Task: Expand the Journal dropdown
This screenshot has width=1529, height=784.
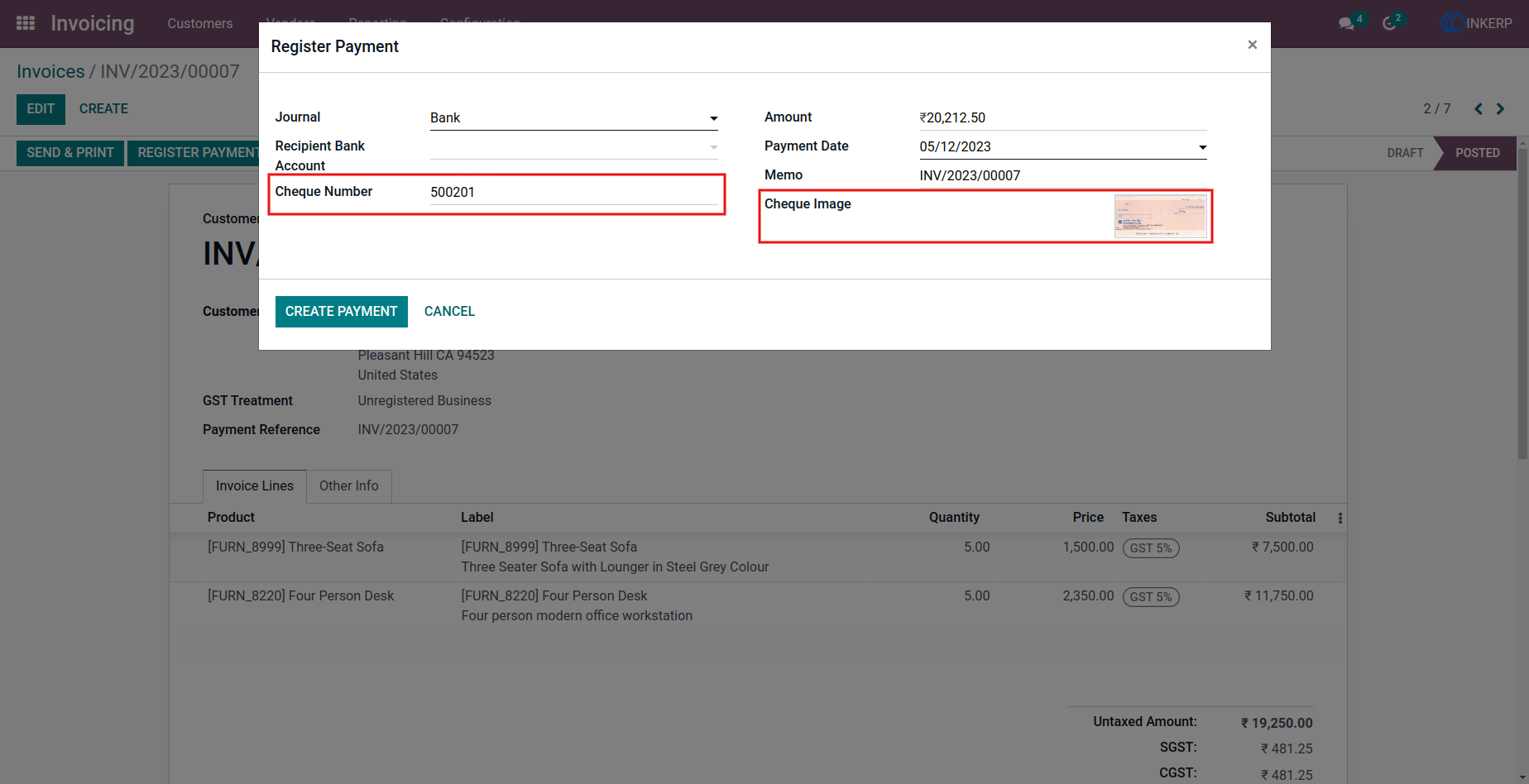Action: pyautogui.click(x=713, y=118)
